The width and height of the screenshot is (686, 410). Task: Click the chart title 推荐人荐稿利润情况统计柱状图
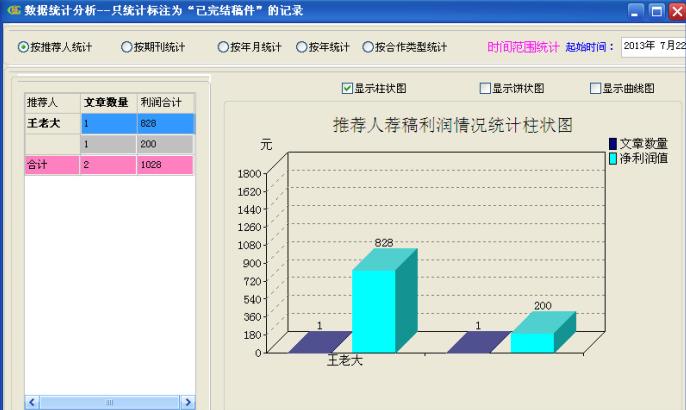[x=453, y=125]
